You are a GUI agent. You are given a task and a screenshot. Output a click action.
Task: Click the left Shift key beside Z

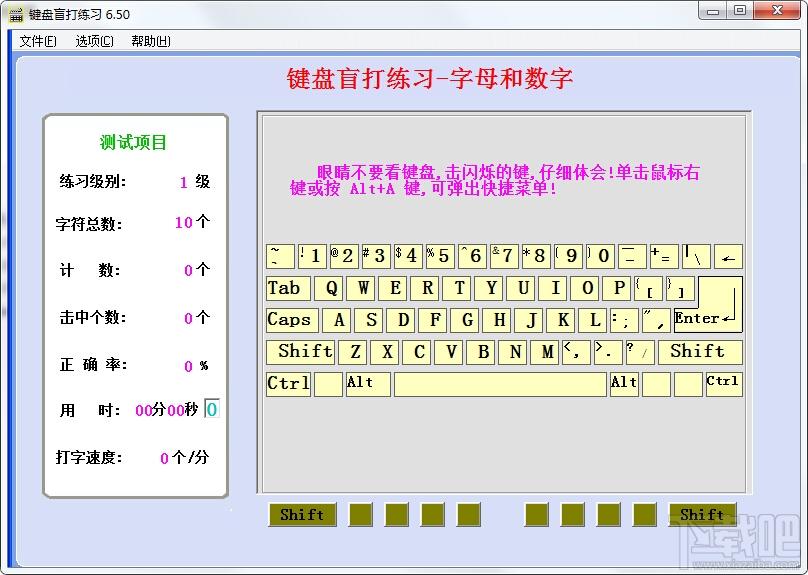301,352
